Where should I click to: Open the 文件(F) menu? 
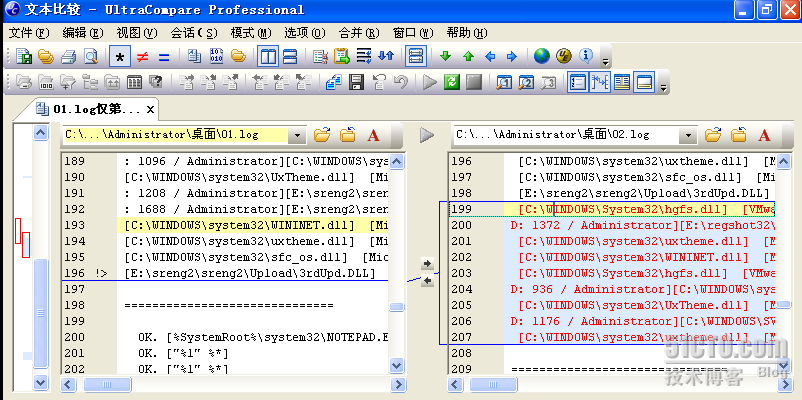29,33
